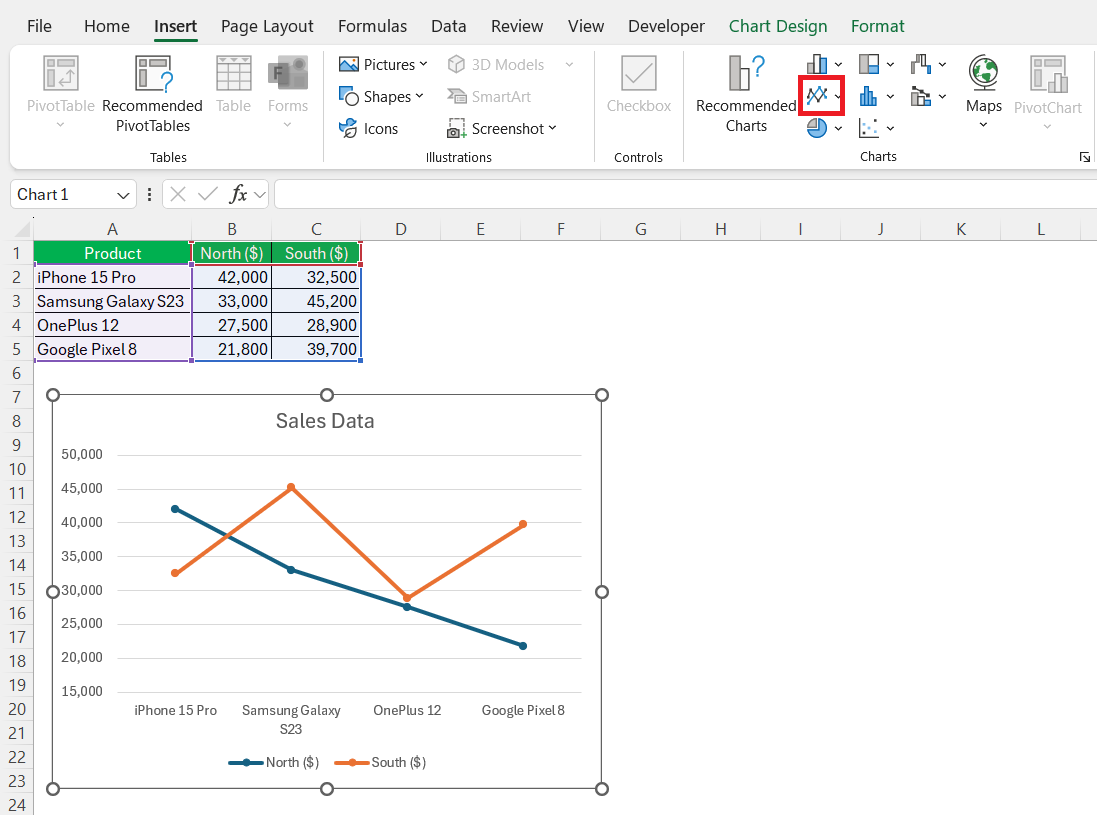Open the Charts dialog launcher
The image size is (1097, 815).
[x=1084, y=157]
